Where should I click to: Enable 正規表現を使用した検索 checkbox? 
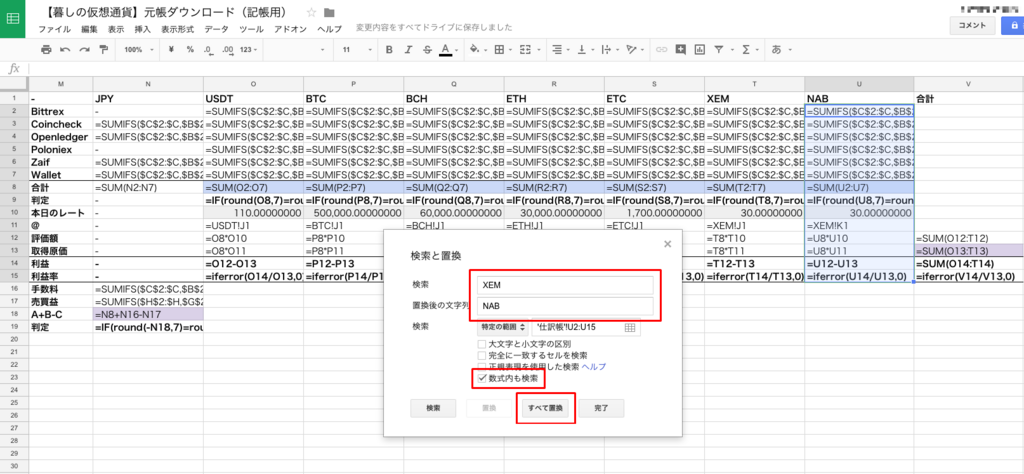481,368
